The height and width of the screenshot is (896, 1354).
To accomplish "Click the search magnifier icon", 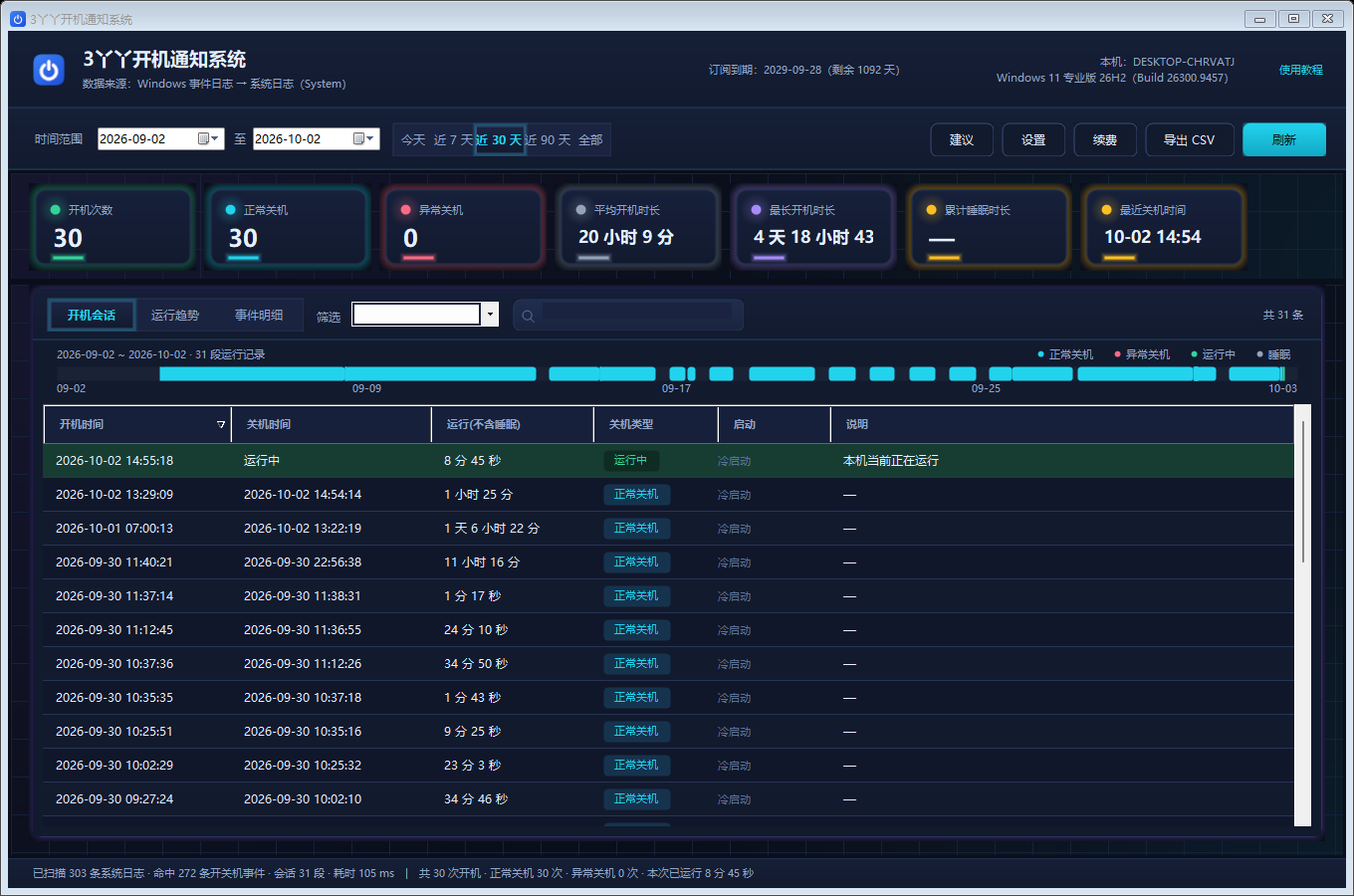I will tap(529, 316).
